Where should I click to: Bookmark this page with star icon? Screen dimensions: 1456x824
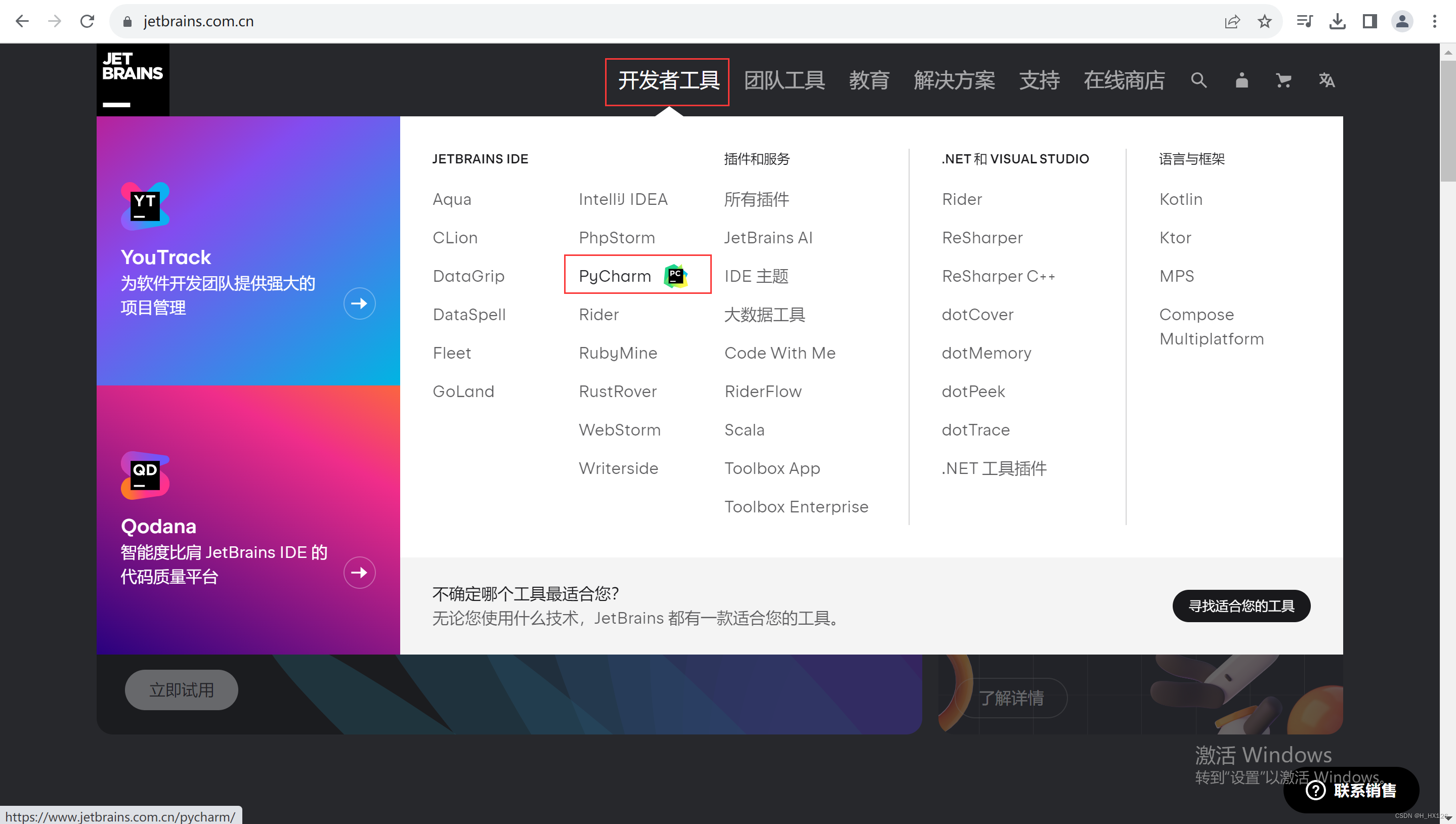coord(1264,22)
